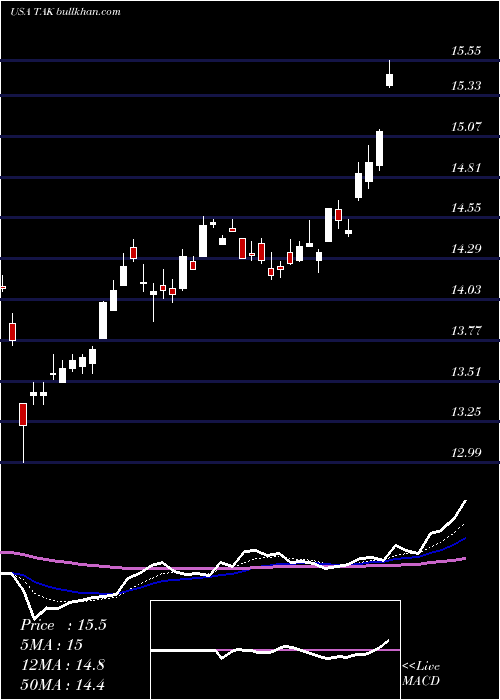Click the 15.33 price axis label
500x700 pixels.
coord(466,86)
